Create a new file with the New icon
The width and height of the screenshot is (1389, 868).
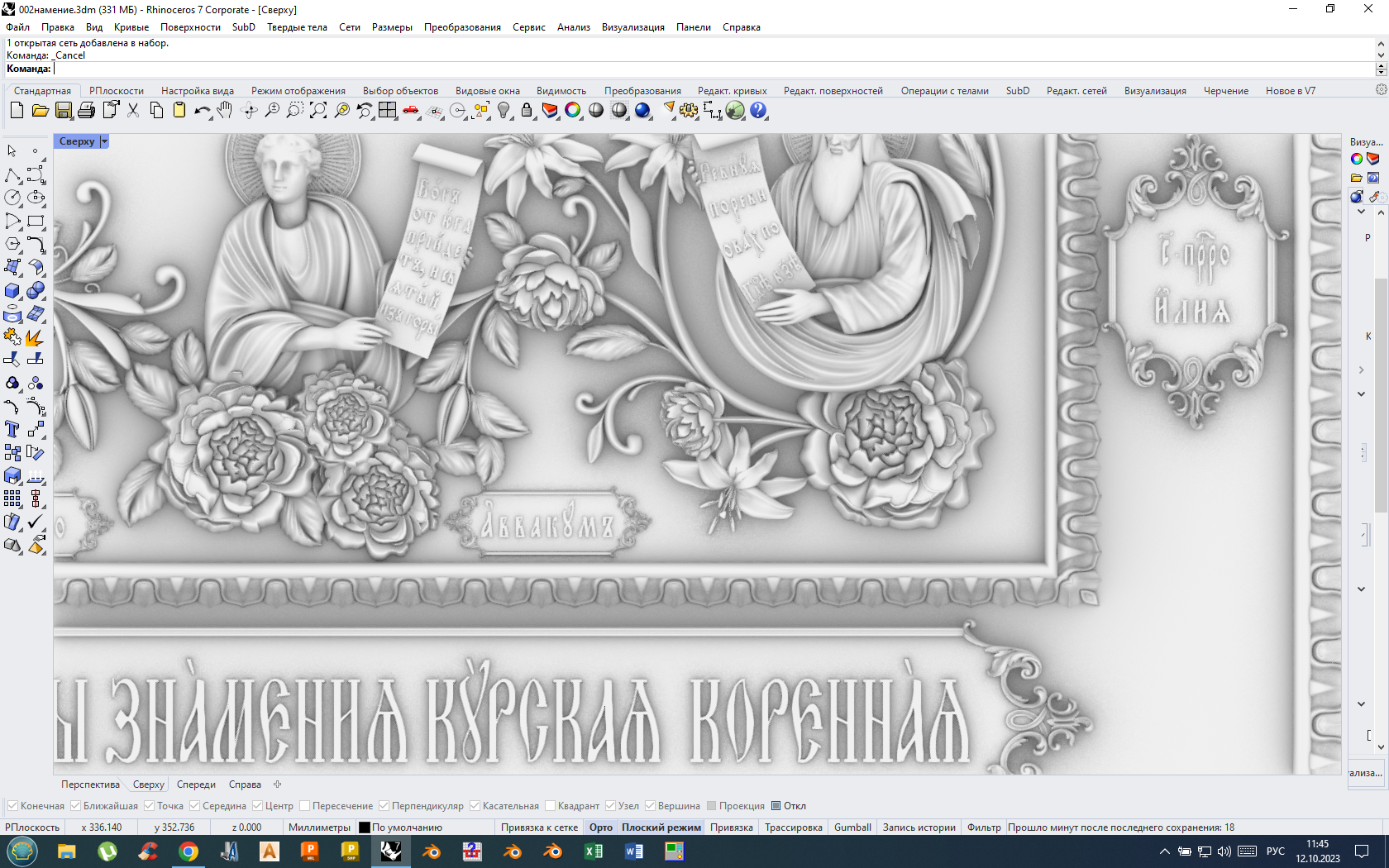coord(17,110)
